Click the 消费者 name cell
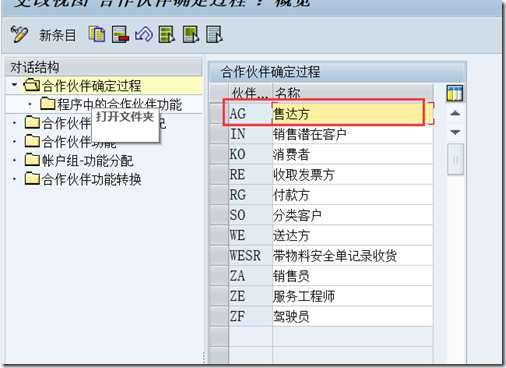Viewport: 506px width, 368px height. coord(352,155)
